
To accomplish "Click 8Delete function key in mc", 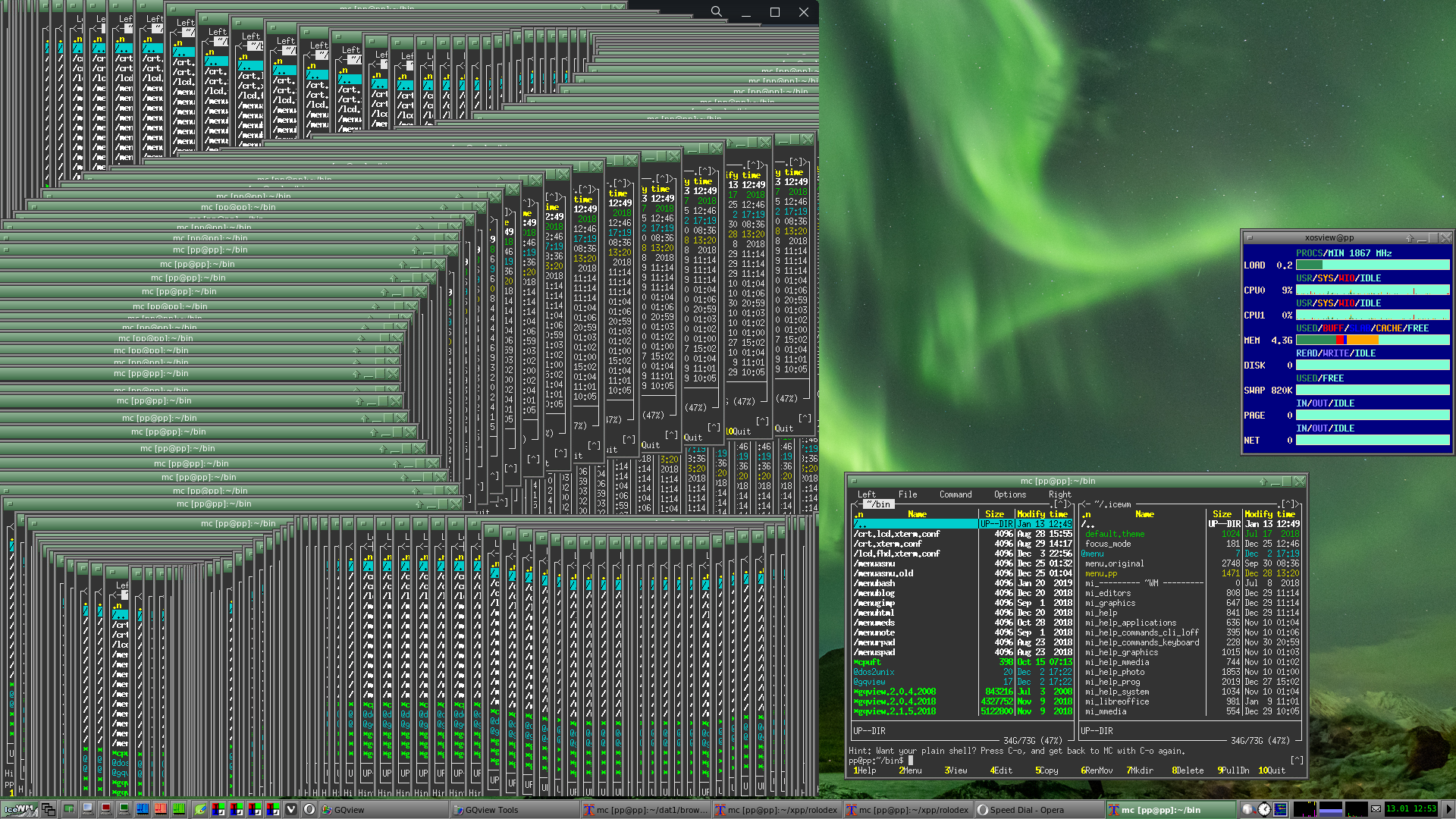I will (x=1188, y=770).
